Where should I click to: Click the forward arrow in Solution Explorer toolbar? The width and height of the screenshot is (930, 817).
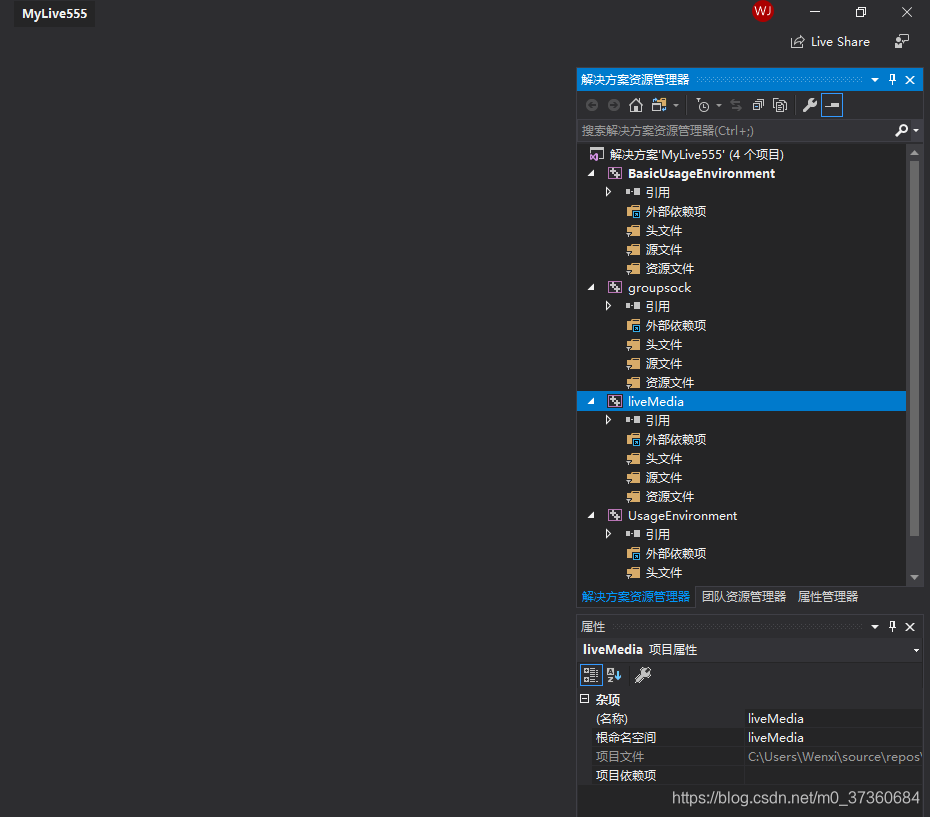click(x=614, y=106)
